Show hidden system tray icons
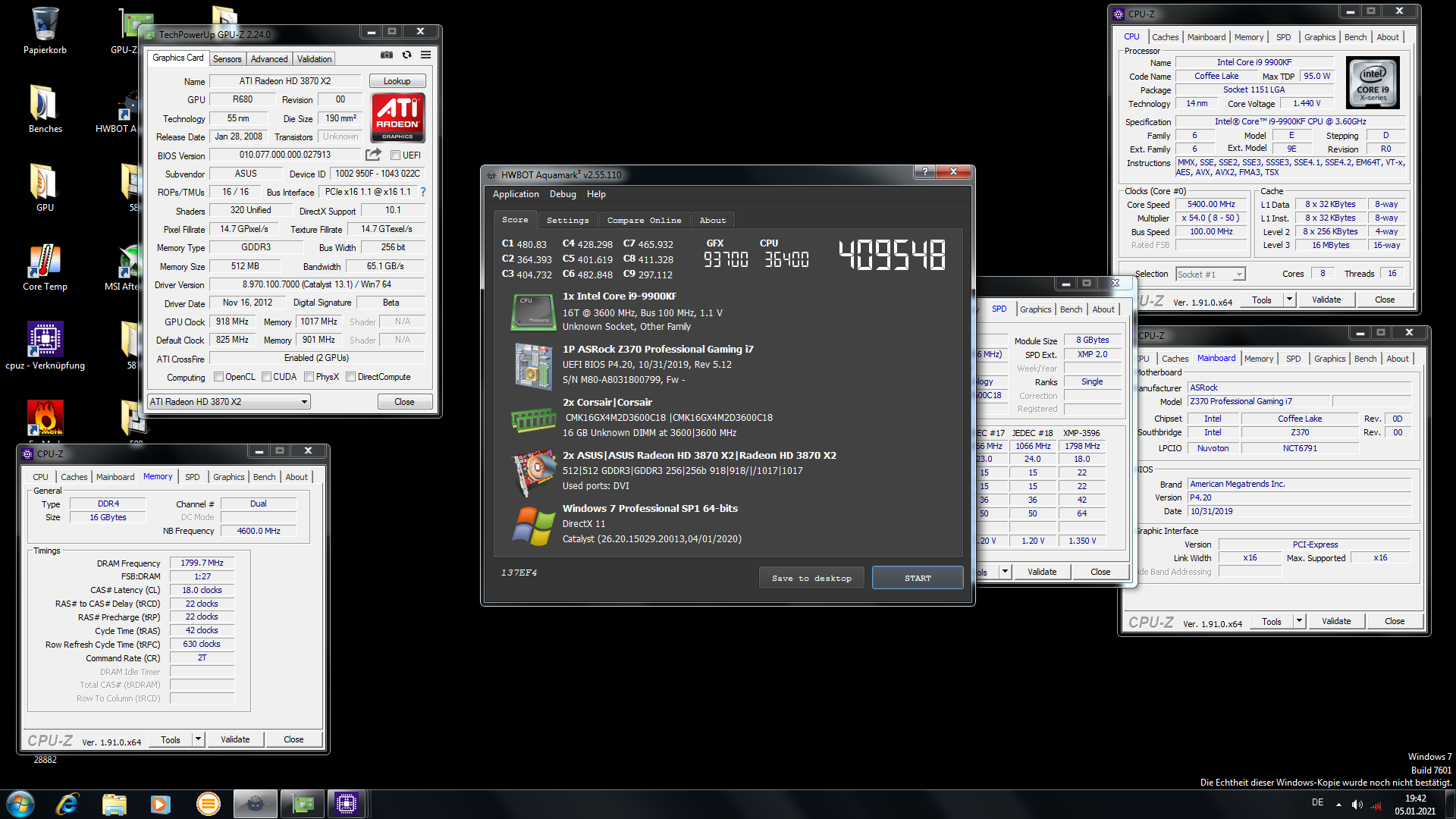The image size is (1456, 819). [1338, 805]
